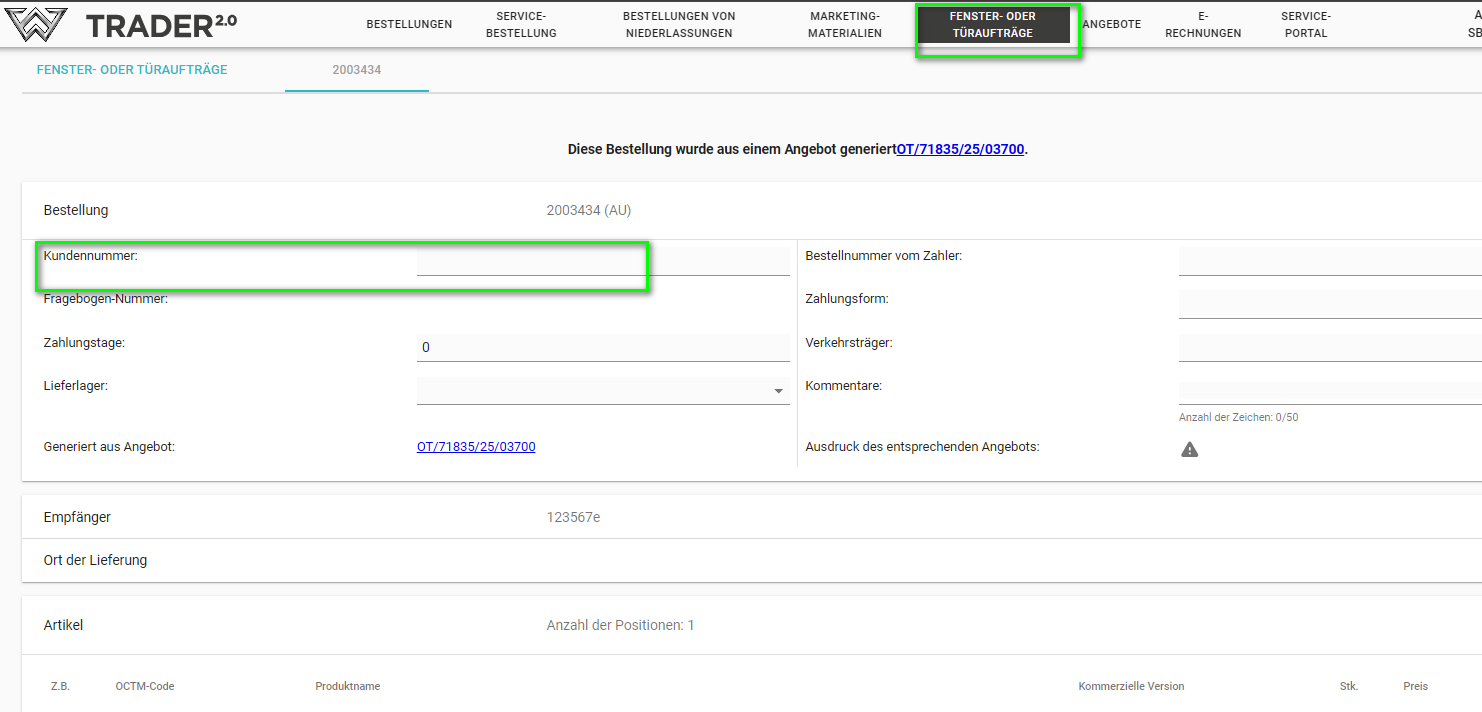
Task: Click the Zahlungstage field showing 0
Action: (x=603, y=347)
